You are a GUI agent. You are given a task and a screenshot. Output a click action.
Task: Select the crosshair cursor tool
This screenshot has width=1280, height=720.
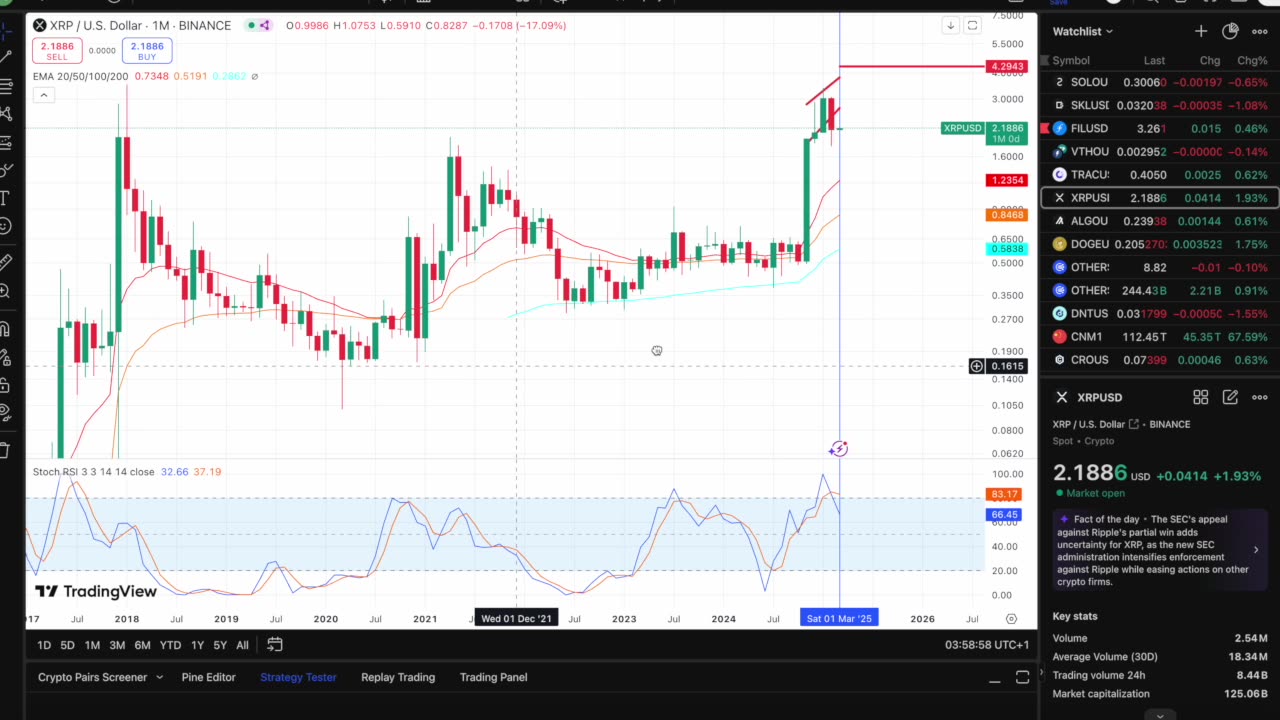[x=5, y=30]
